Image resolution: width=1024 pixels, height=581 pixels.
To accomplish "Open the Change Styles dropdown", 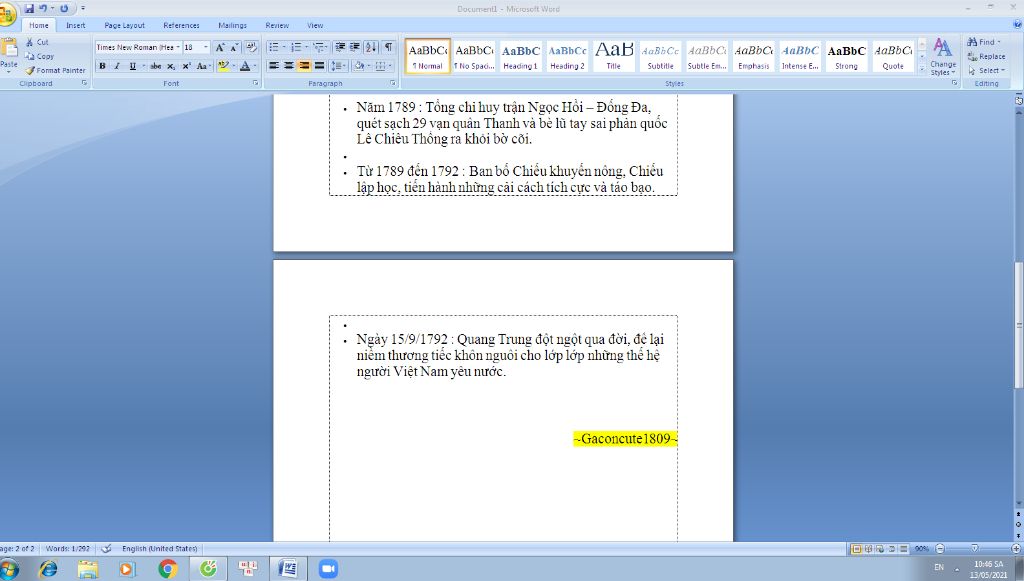I will 942,56.
